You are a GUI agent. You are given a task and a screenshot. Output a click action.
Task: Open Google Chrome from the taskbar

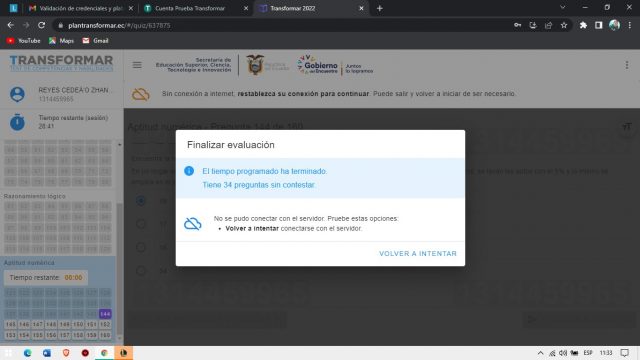click(x=104, y=353)
